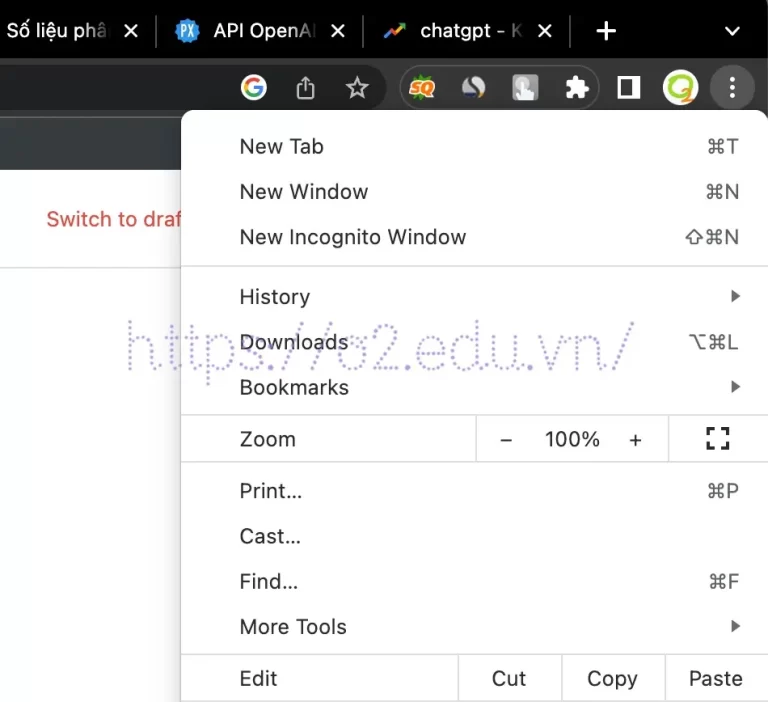Open the Similarweb extension icon
768x702 pixels.
click(x=474, y=88)
